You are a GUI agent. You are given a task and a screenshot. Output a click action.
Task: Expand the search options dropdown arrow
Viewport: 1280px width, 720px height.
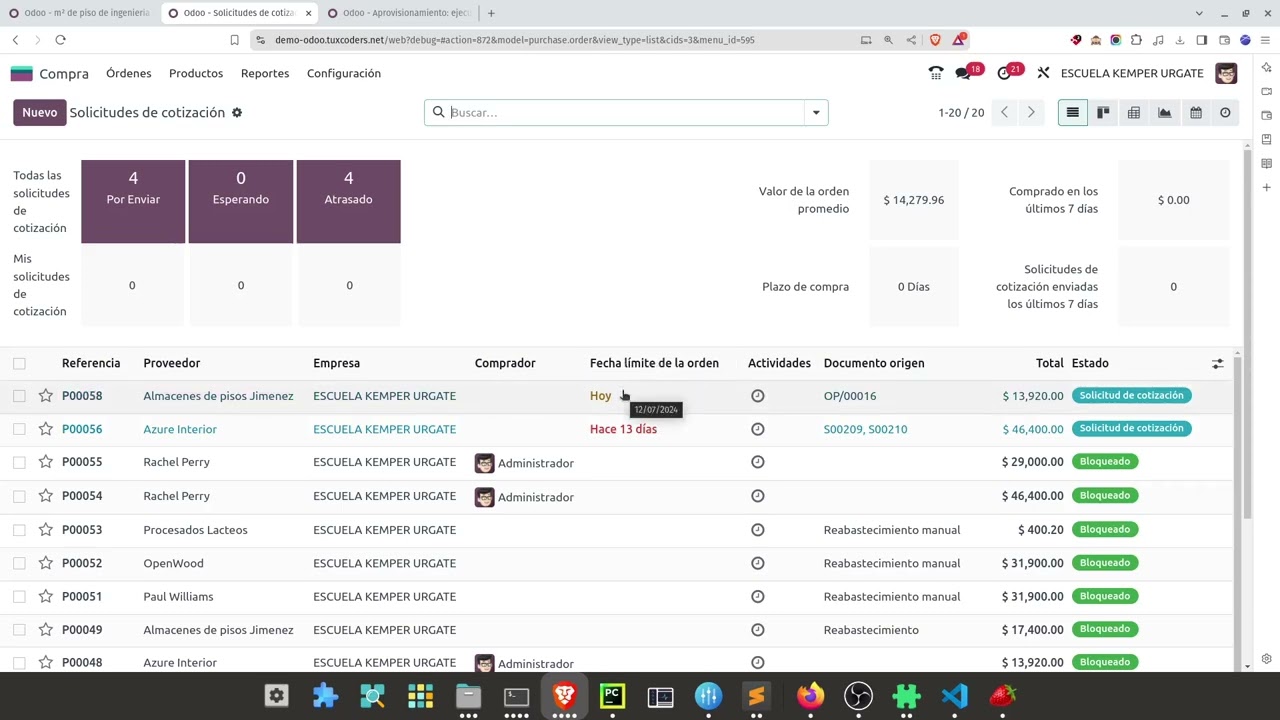coord(816,113)
